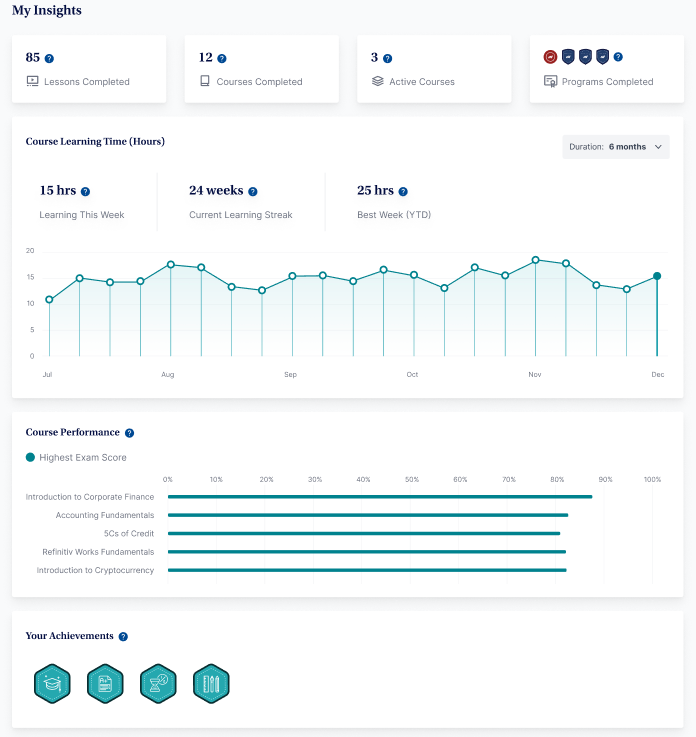Click the help icon beside Best Week value

pos(403,191)
